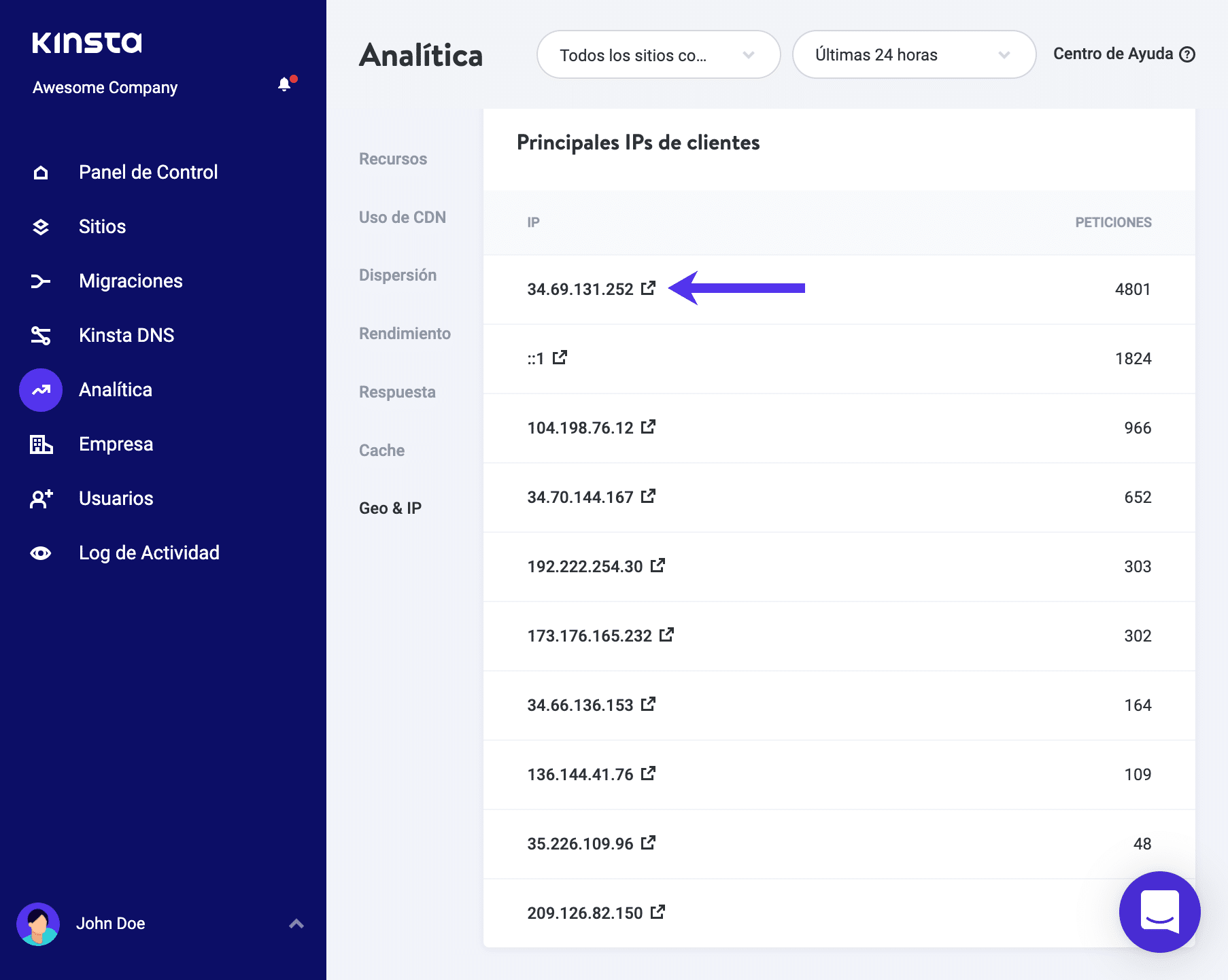Click the Centro de Ayuda link
Screen dimensions: 1228x980
[x=1112, y=54]
